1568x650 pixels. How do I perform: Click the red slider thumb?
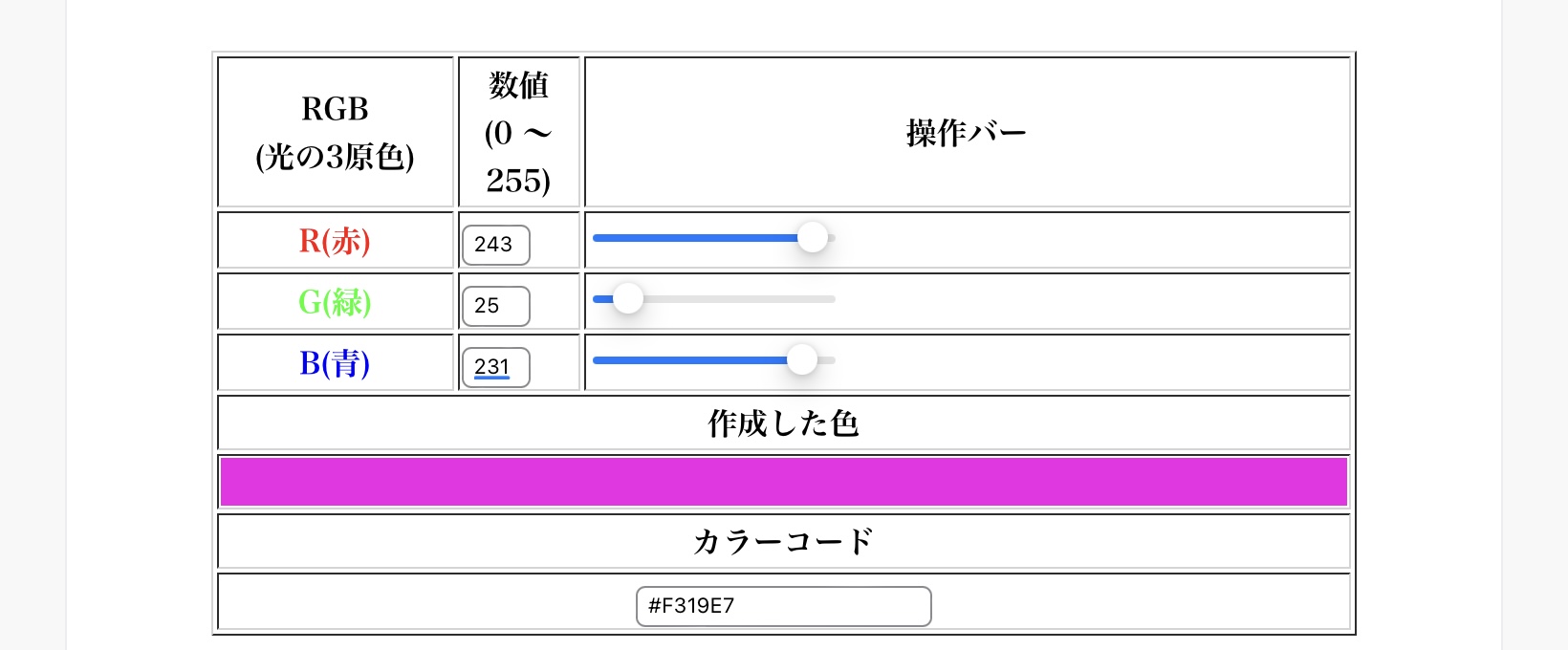coord(813,237)
